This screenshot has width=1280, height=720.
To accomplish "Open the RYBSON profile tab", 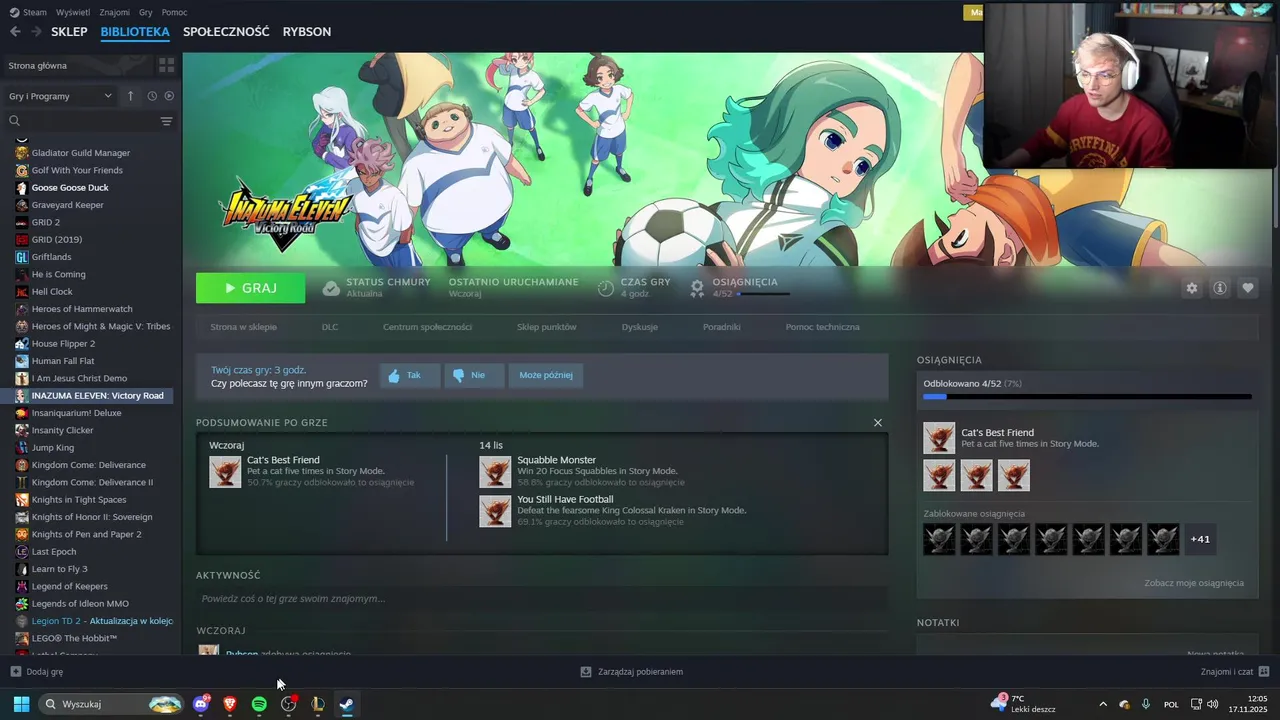I will coord(307,31).
